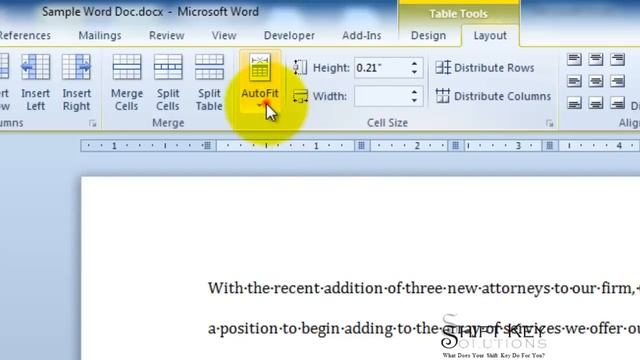Select the Table Tools Layout tab
The height and width of the screenshot is (360, 640).
click(490, 36)
